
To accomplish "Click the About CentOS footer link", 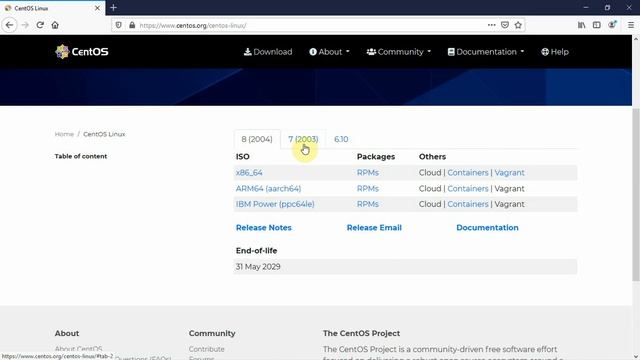I will tap(78, 349).
